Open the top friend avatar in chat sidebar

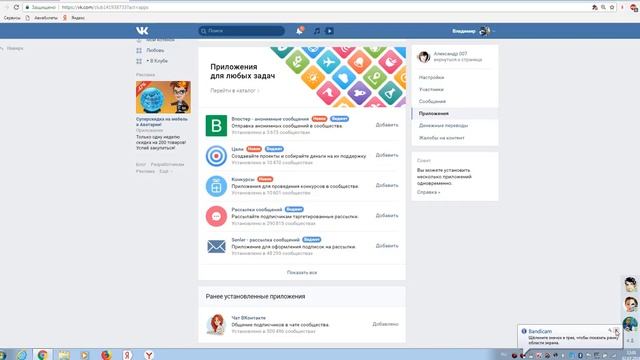click(630, 284)
